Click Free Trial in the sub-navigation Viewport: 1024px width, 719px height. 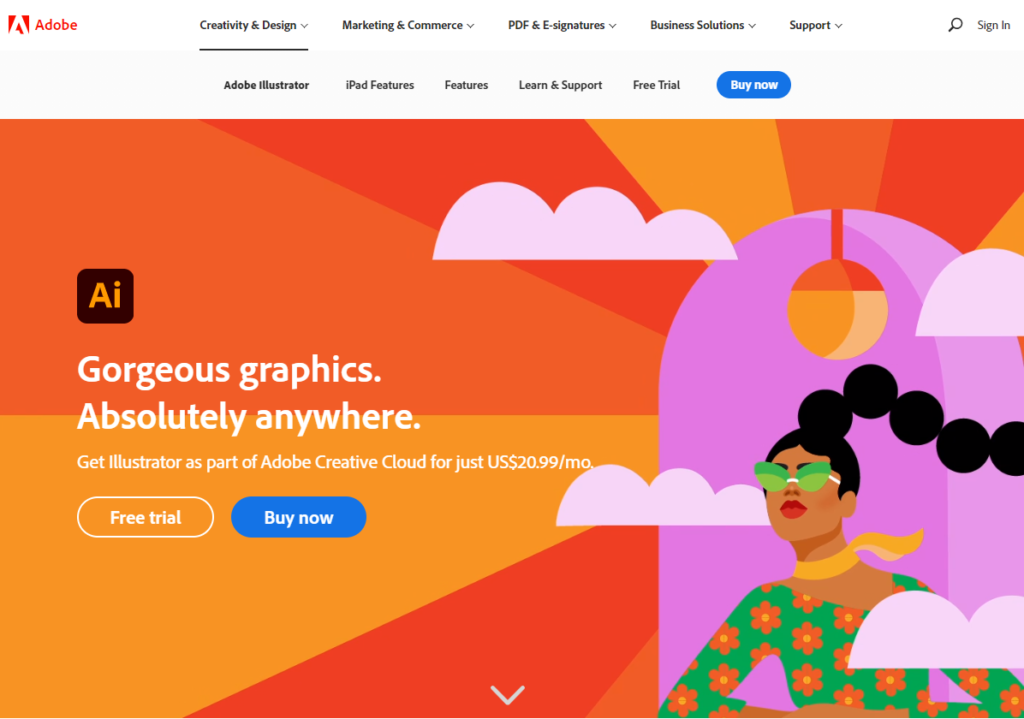coord(656,85)
